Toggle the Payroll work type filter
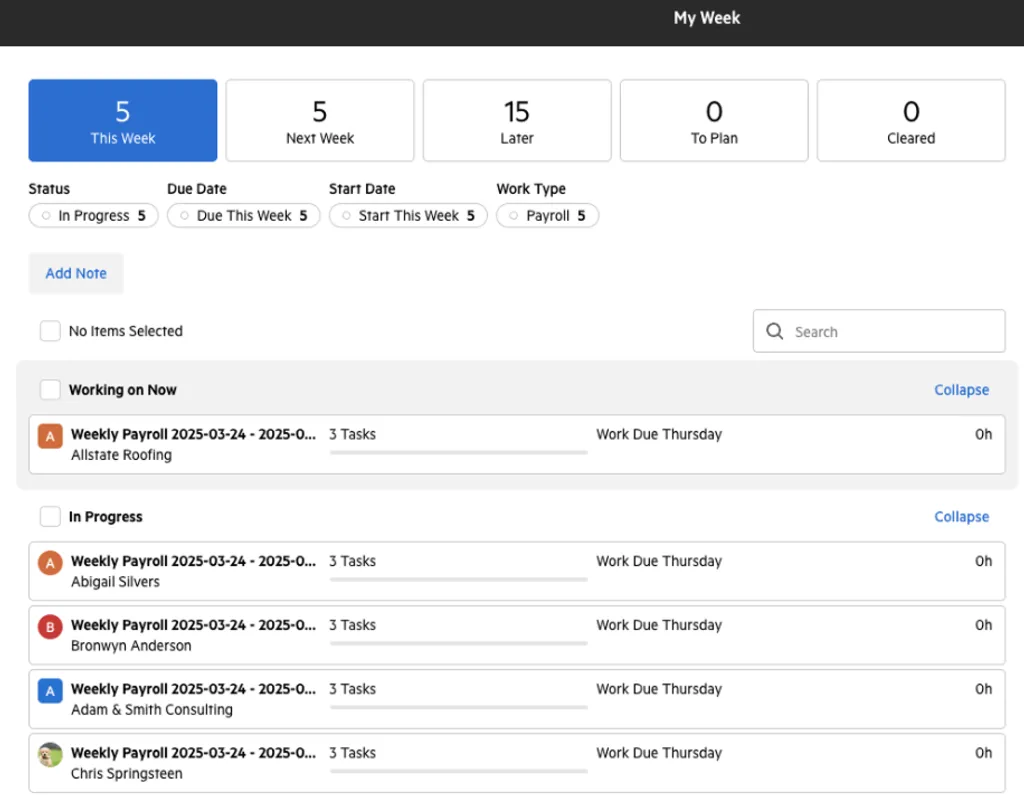 [547, 216]
